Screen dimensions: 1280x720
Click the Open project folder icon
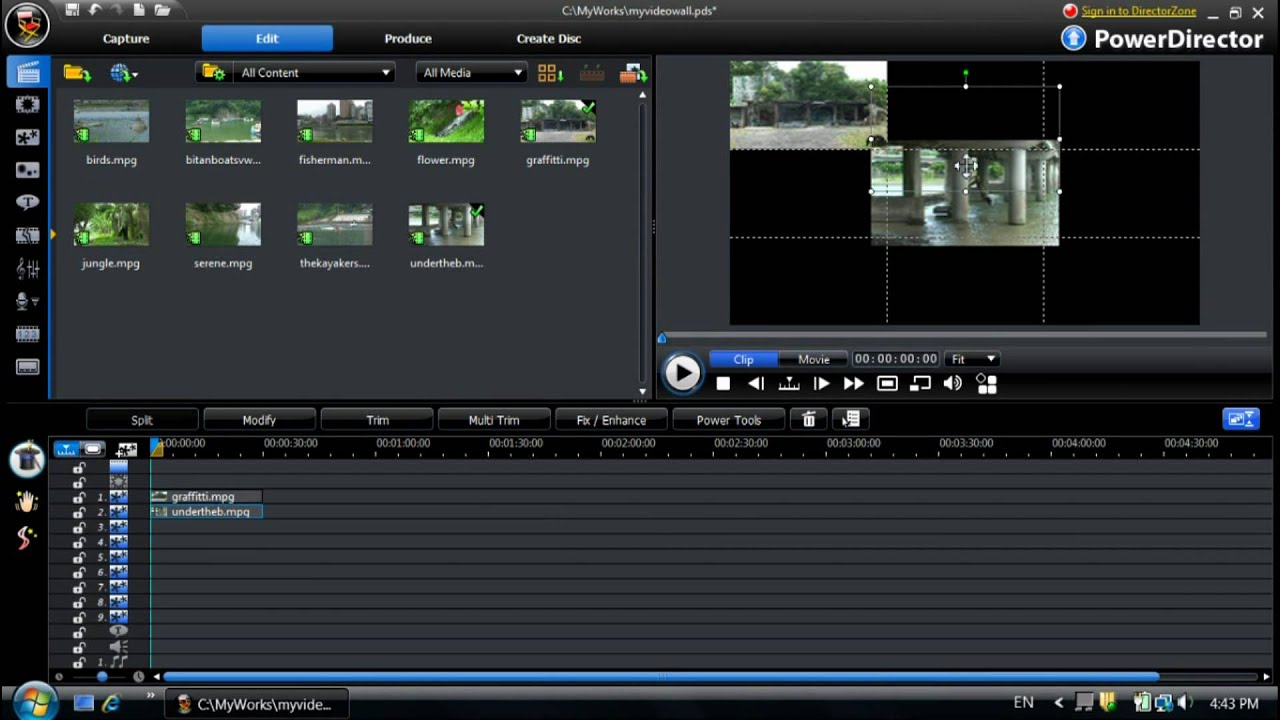[162, 10]
